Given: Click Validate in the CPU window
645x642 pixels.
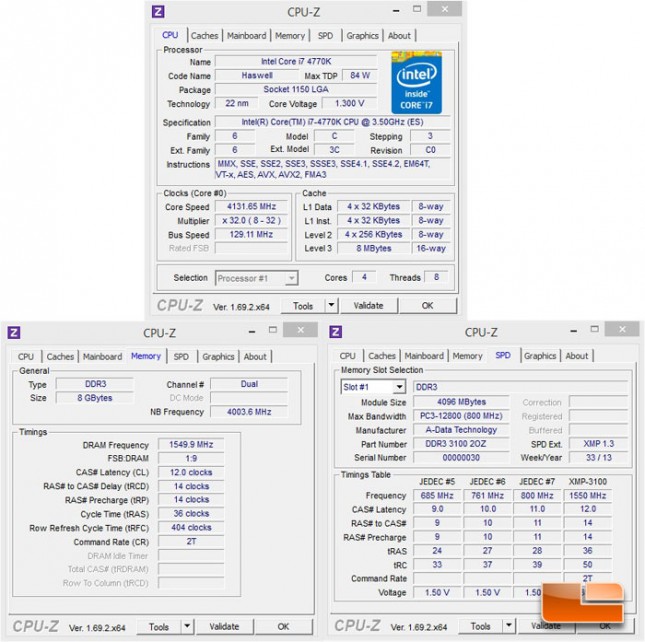Looking at the screenshot, I should click(369, 306).
